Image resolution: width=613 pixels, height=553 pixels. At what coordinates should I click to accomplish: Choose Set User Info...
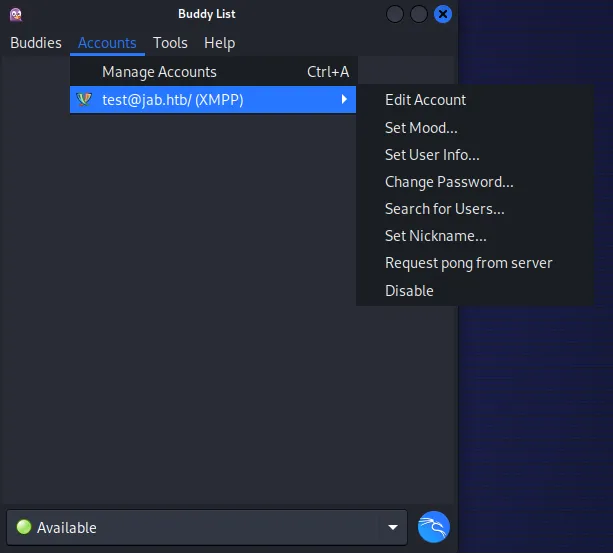coord(475,155)
